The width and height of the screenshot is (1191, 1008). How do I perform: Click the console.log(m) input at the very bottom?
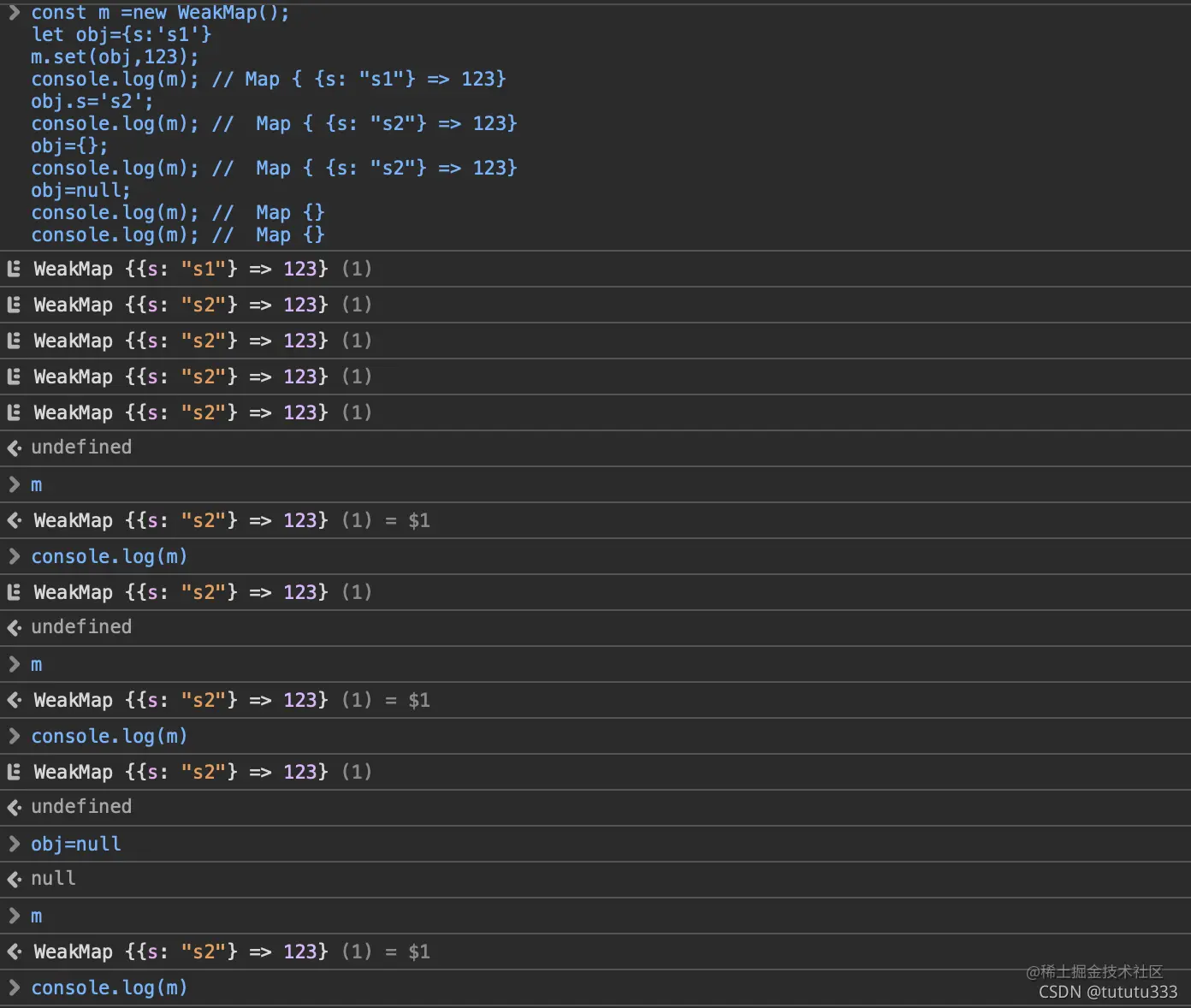109,988
